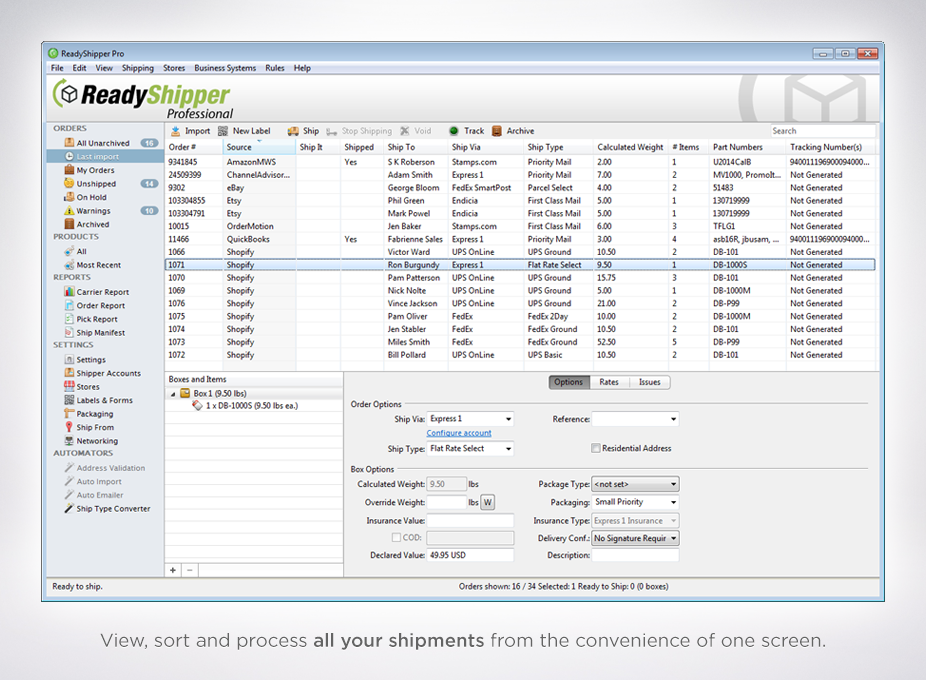Screen dimensions: 926x680
Task: Open the Reference dropdown
Action: [635, 419]
